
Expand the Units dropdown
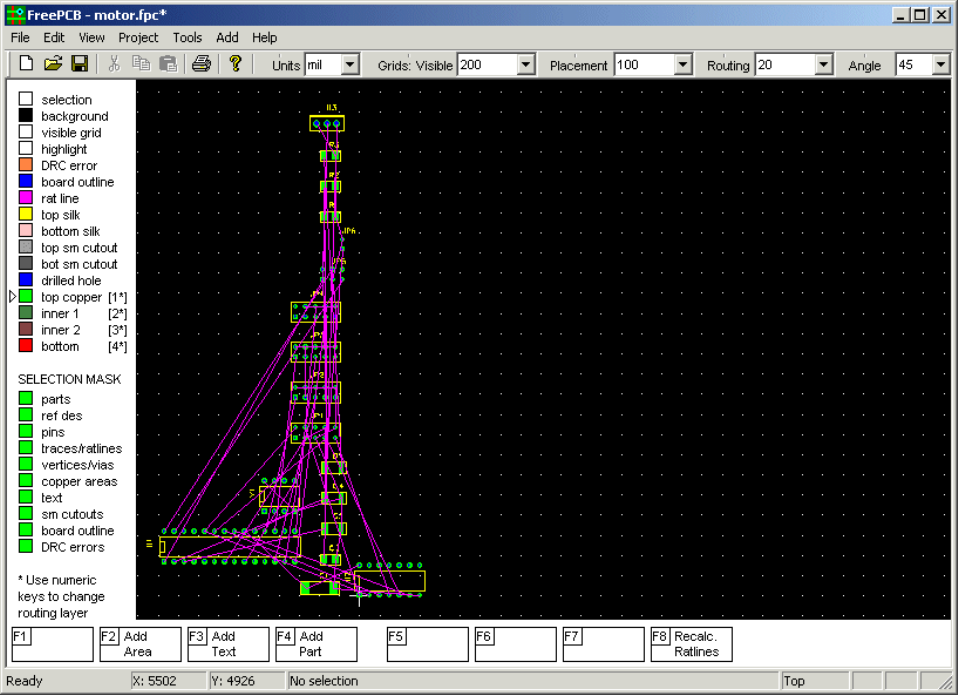[x=350, y=65]
